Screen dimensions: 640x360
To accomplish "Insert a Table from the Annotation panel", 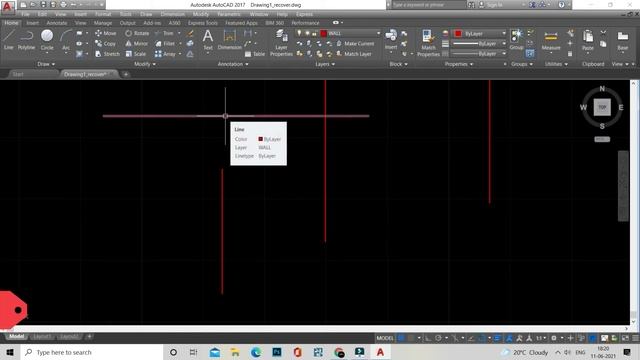I will tap(255, 54).
